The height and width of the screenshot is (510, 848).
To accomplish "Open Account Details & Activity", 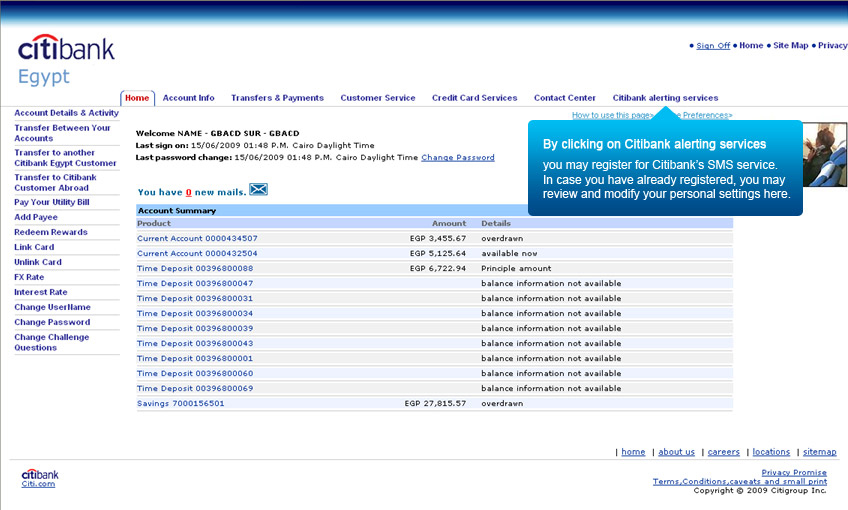I will [66, 113].
